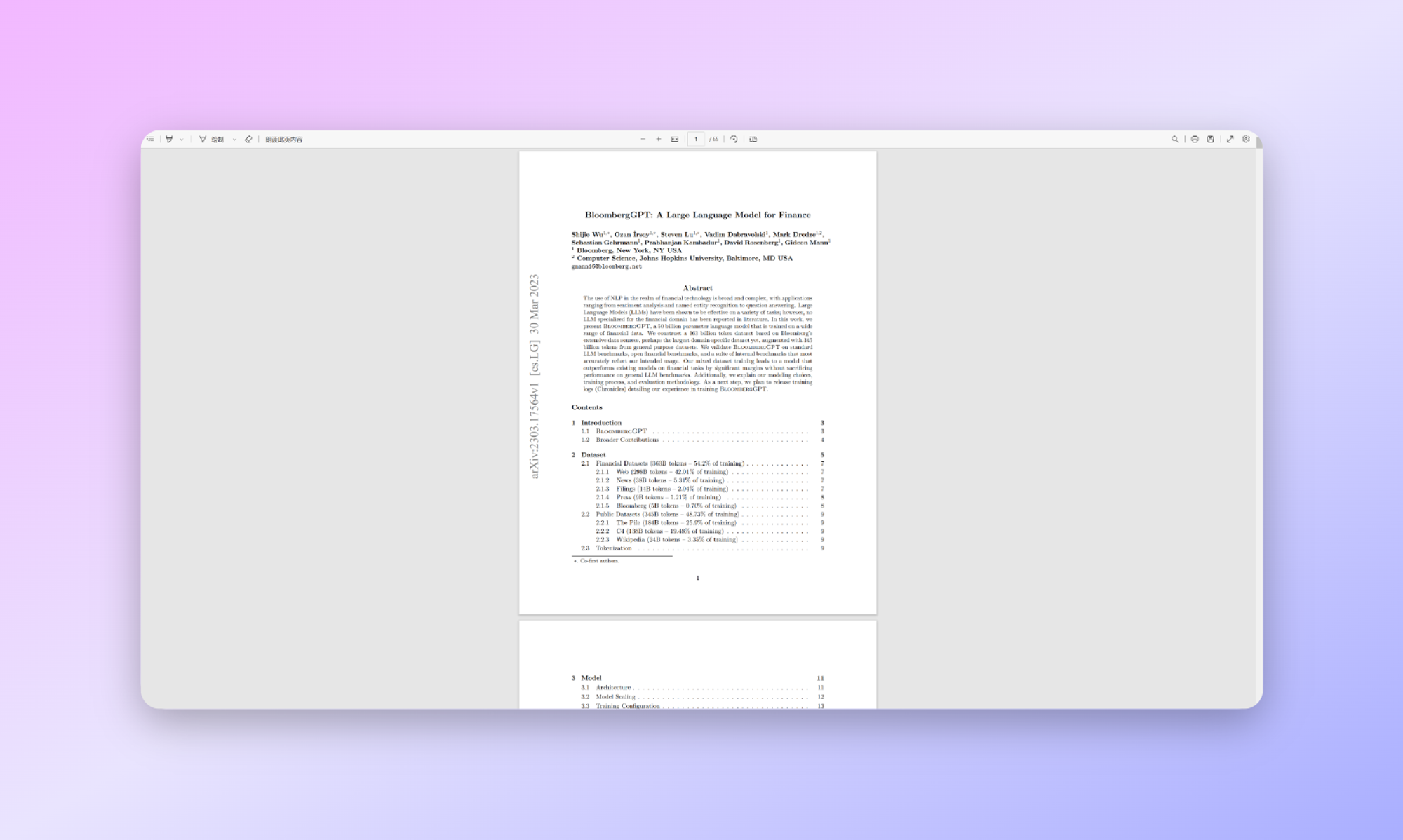The width and height of the screenshot is (1403, 840).
Task: Click the read aloud this page button
Action: click(283, 140)
